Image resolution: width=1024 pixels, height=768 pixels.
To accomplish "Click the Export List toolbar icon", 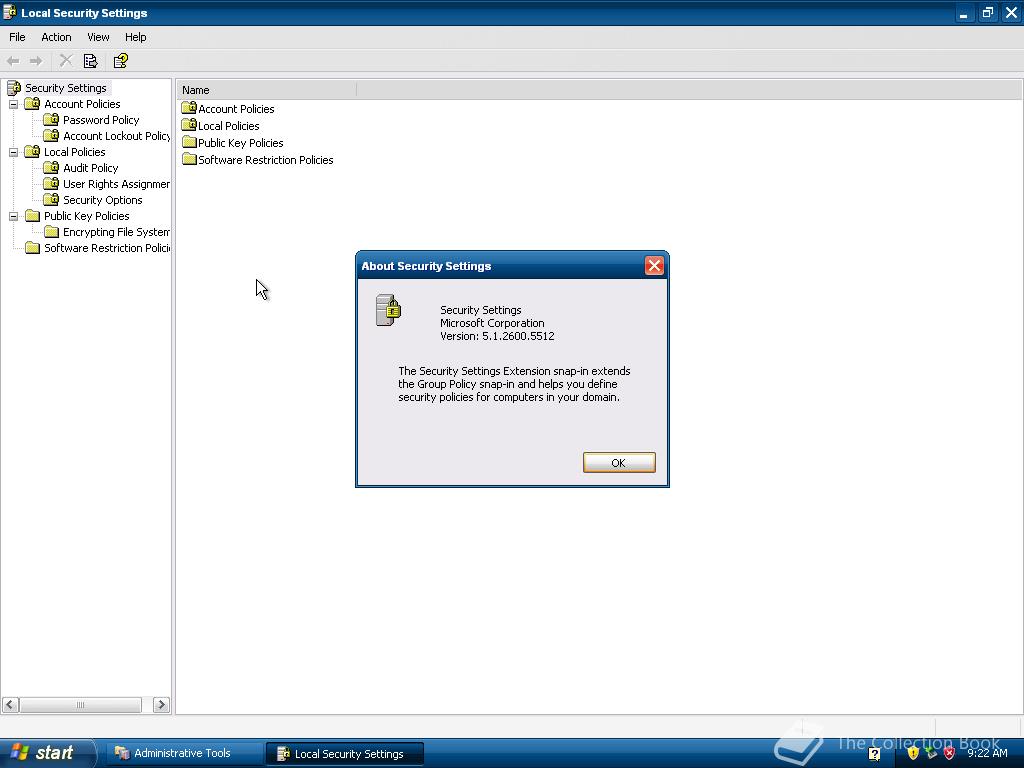I will (x=91, y=61).
